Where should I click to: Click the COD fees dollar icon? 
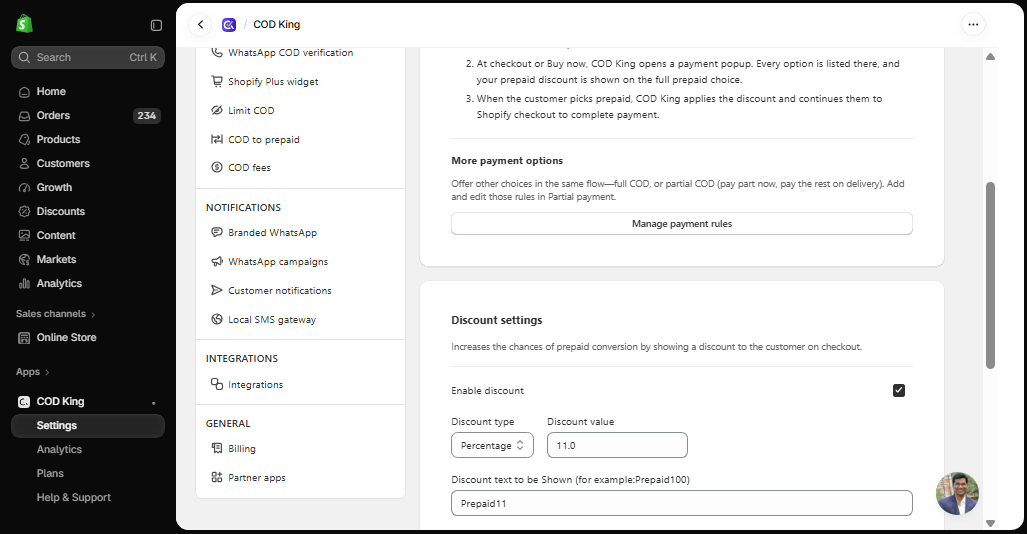point(217,167)
